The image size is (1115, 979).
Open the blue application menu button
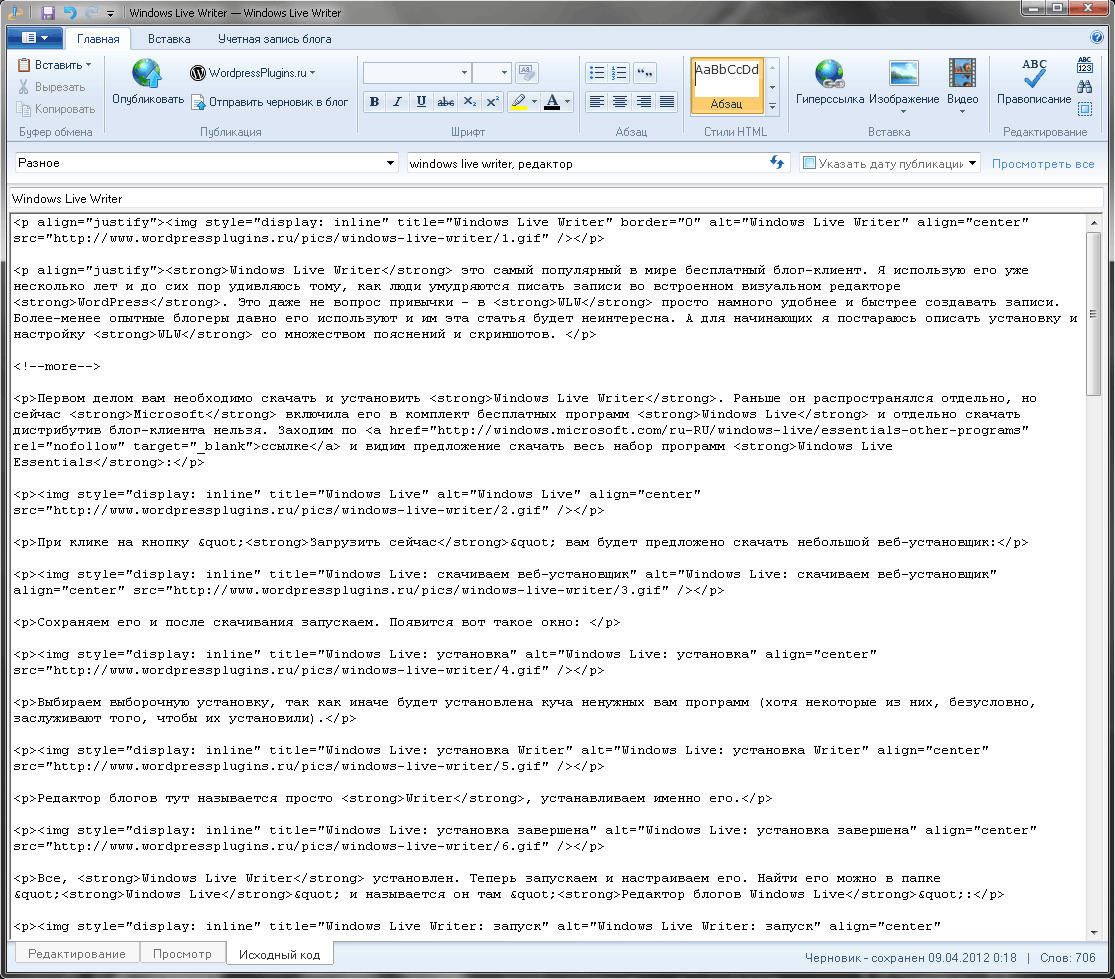(34, 38)
